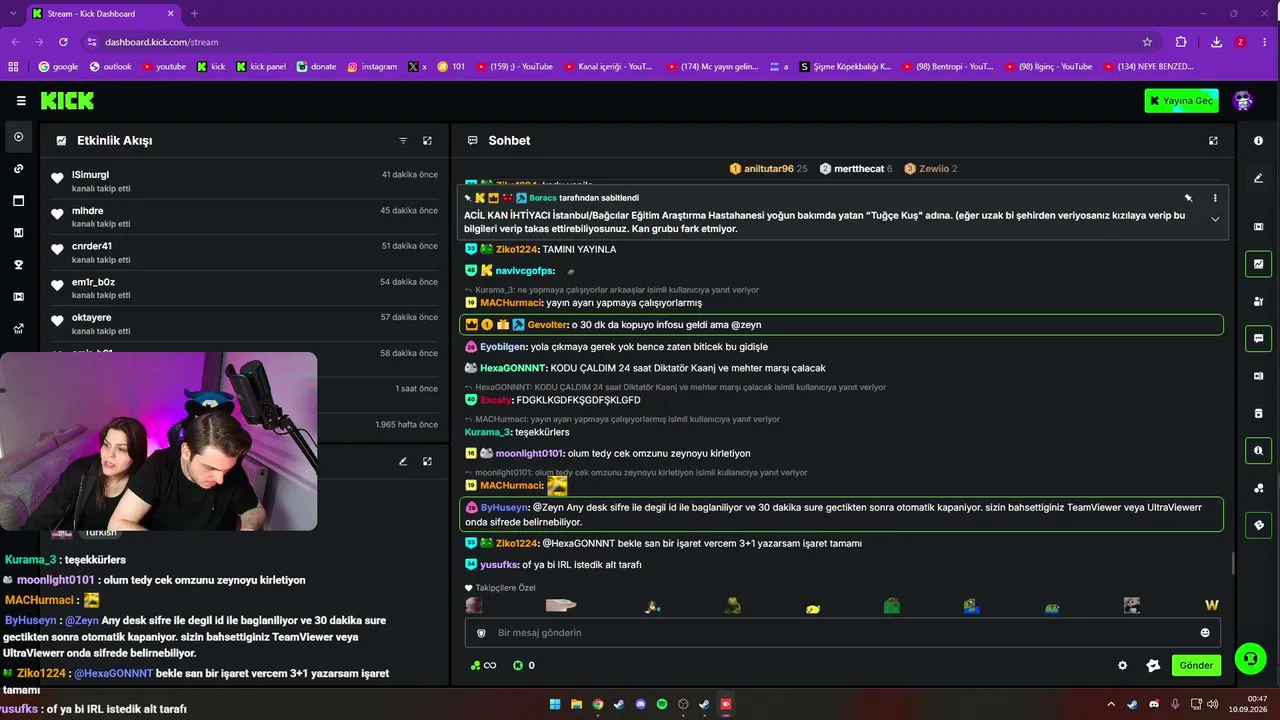Open a new browser tab
This screenshot has width=1280, height=720.
click(194, 14)
